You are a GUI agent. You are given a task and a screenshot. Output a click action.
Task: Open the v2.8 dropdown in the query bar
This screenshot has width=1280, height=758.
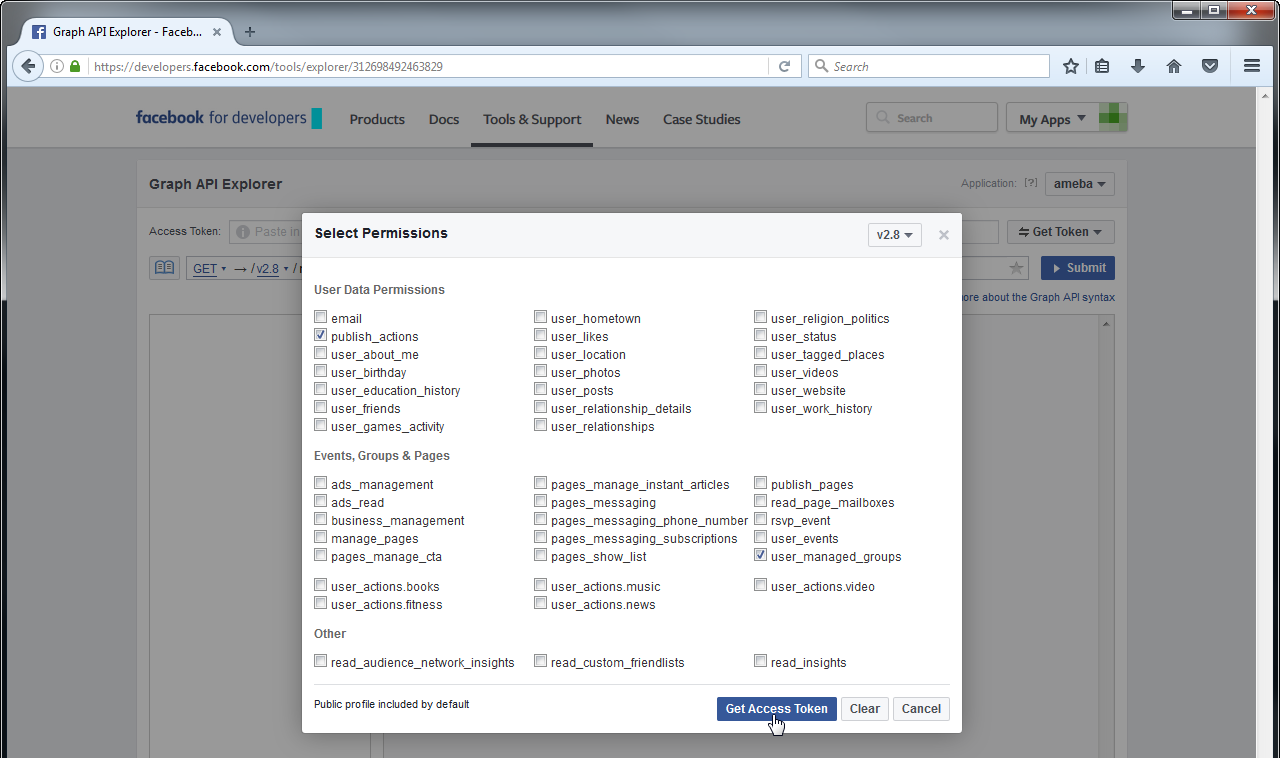tap(272, 268)
